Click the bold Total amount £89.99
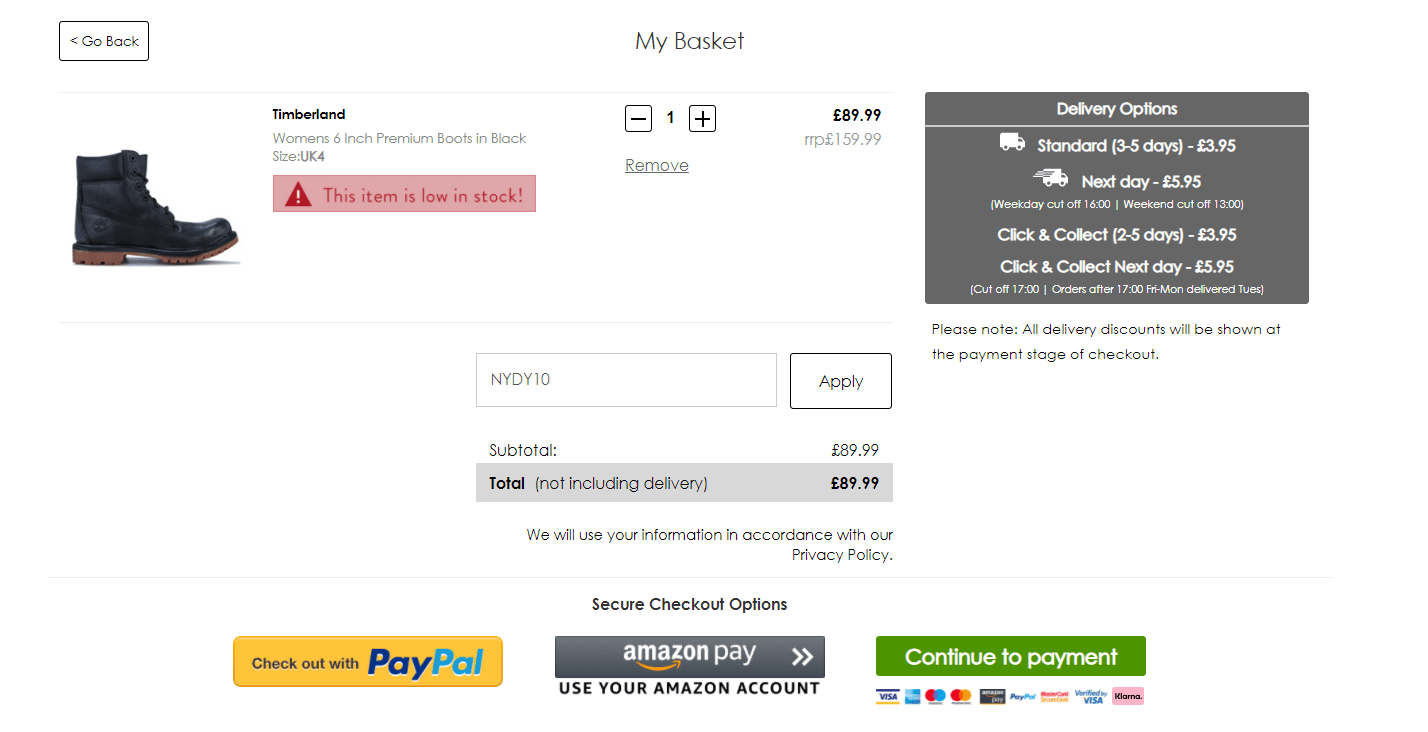Image resolution: width=1428 pixels, height=732 pixels. [855, 483]
